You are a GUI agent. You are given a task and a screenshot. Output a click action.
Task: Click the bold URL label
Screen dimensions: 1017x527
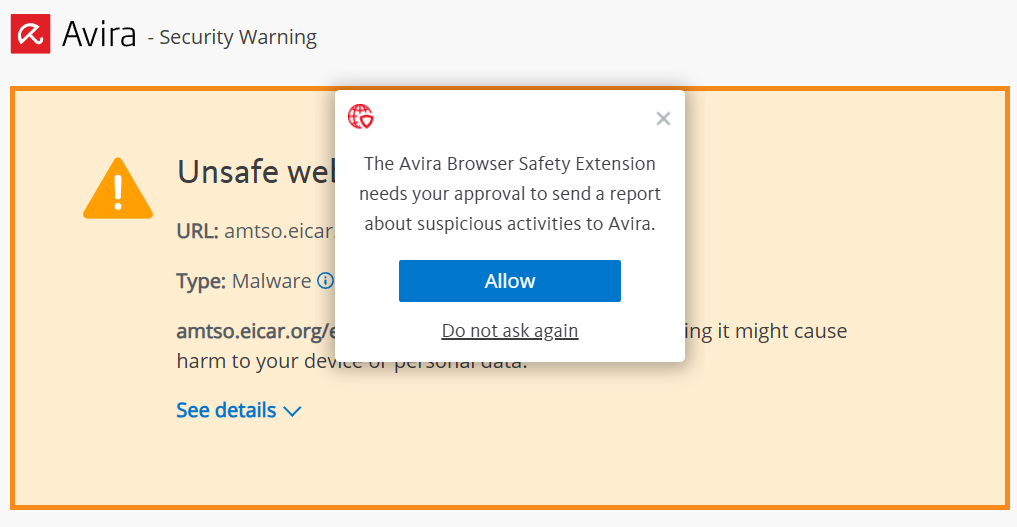click(x=198, y=231)
